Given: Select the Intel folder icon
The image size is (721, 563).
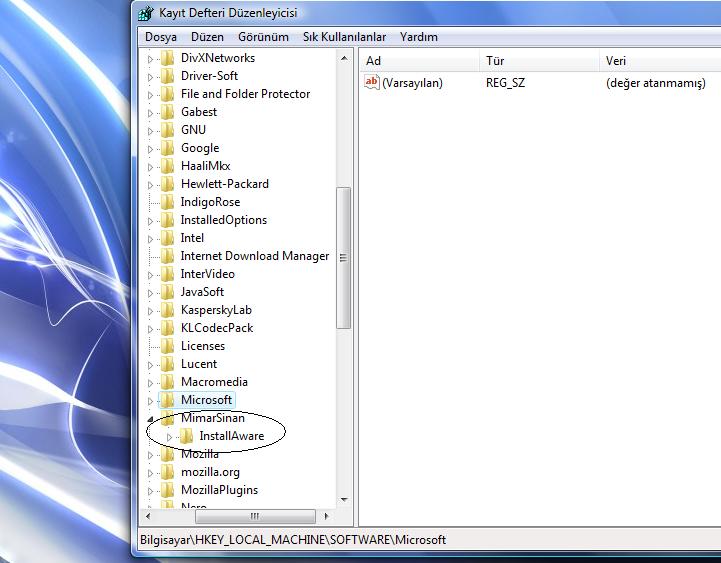Looking at the screenshot, I should (x=167, y=238).
